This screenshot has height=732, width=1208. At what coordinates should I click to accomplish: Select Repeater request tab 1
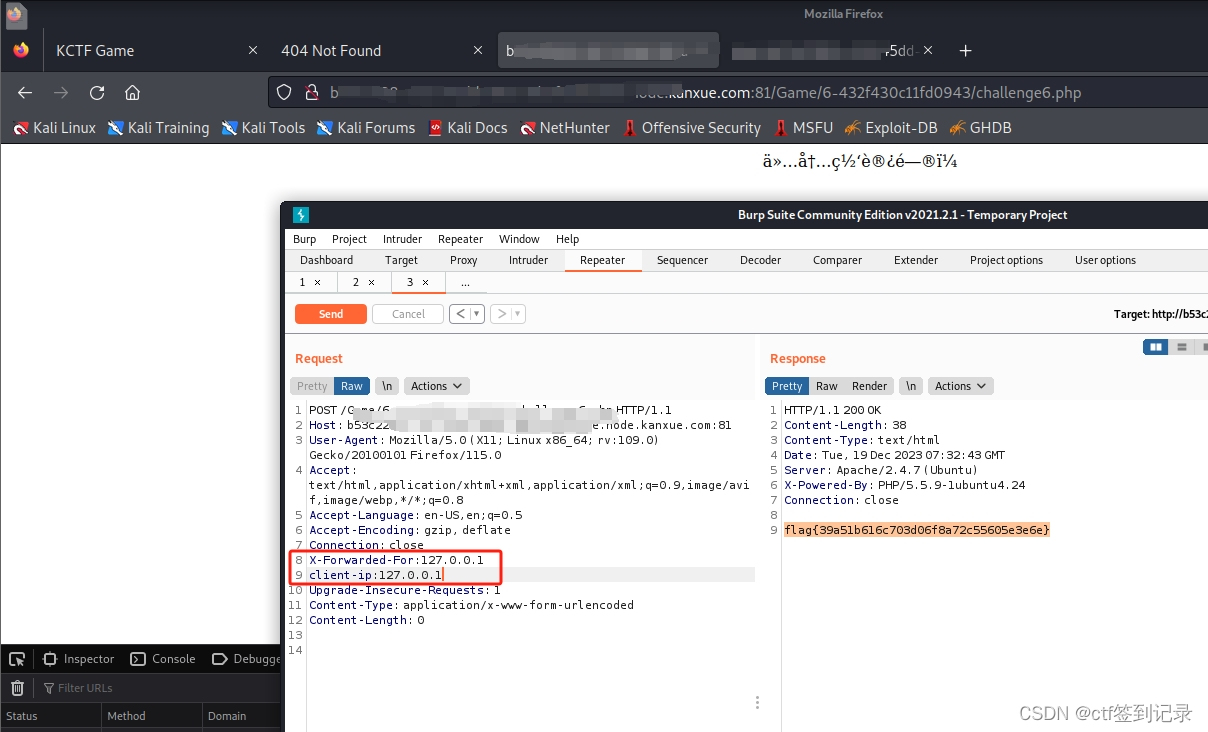click(x=303, y=282)
